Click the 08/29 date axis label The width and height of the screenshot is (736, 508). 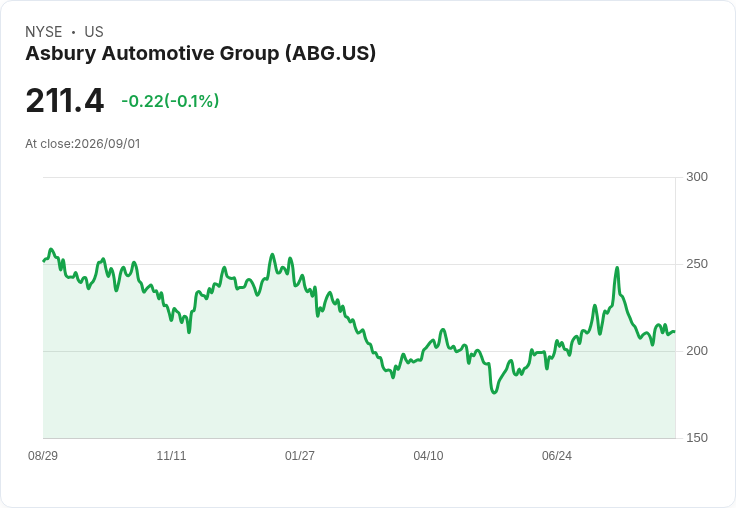tap(43, 455)
